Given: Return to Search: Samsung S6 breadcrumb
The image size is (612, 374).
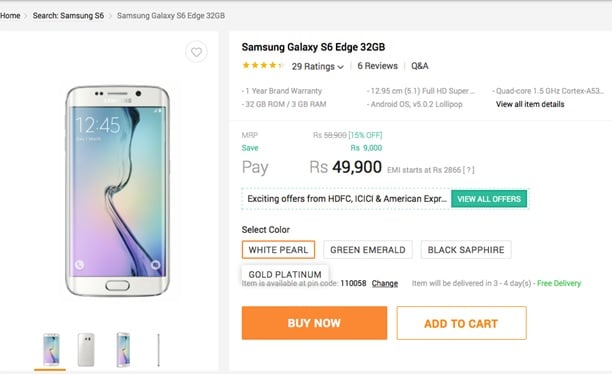Looking at the screenshot, I should 68,16.
